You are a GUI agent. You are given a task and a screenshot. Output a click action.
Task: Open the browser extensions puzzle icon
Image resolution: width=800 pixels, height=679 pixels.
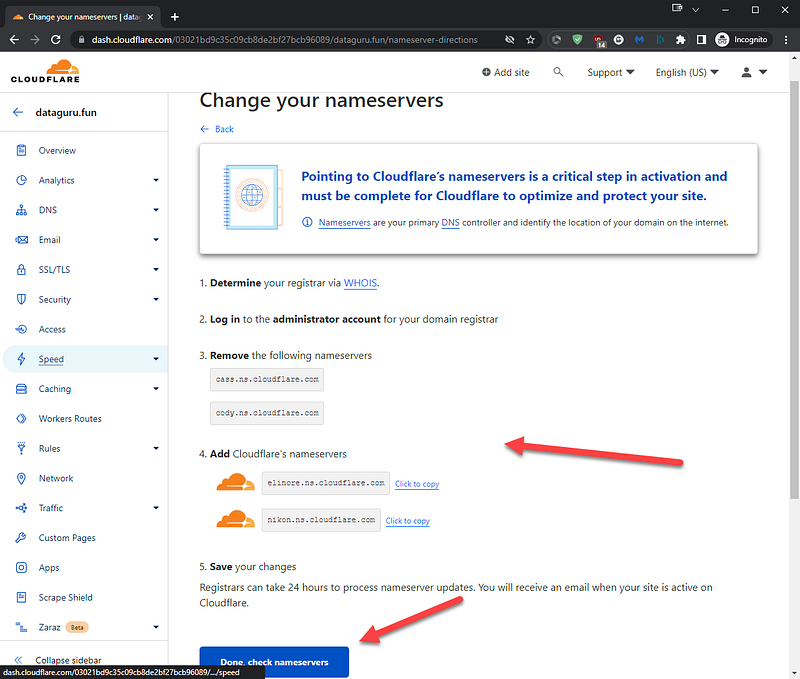point(680,40)
